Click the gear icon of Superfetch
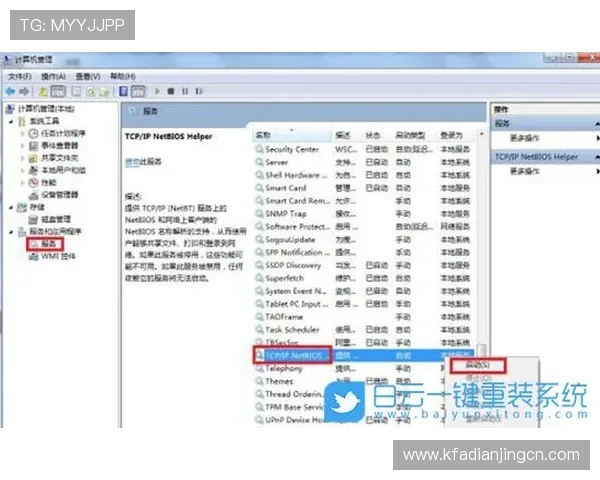The image size is (600, 480). [x=259, y=278]
